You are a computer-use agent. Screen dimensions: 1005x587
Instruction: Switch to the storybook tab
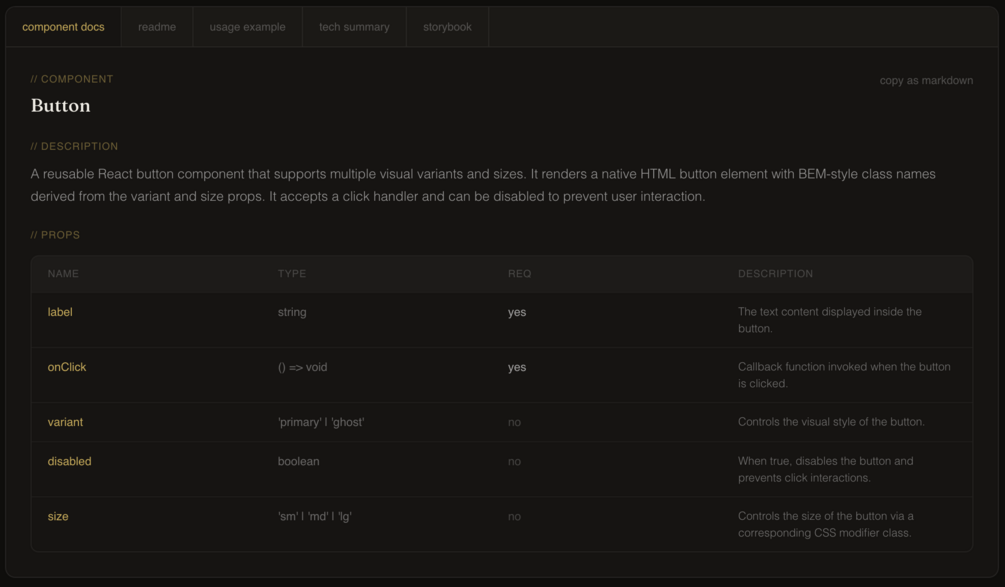click(x=447, y=27)
